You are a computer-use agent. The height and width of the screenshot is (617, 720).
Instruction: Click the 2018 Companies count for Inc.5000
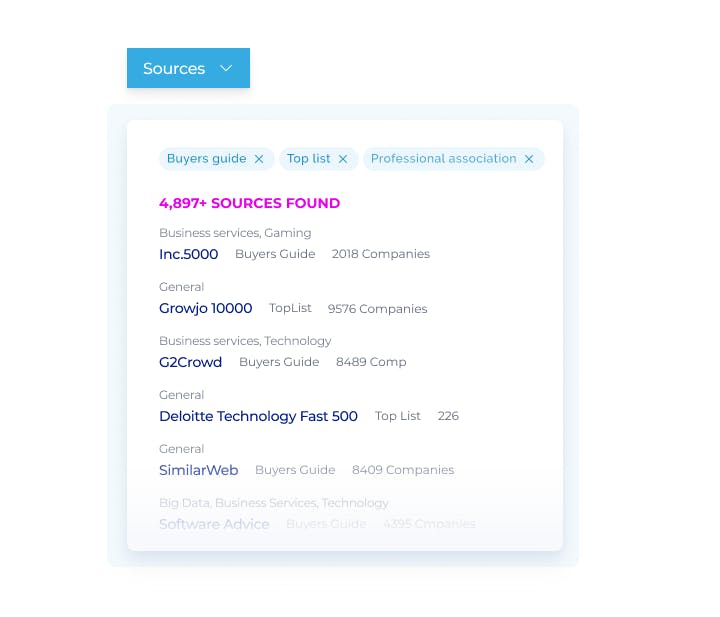[x=380, y=254]
